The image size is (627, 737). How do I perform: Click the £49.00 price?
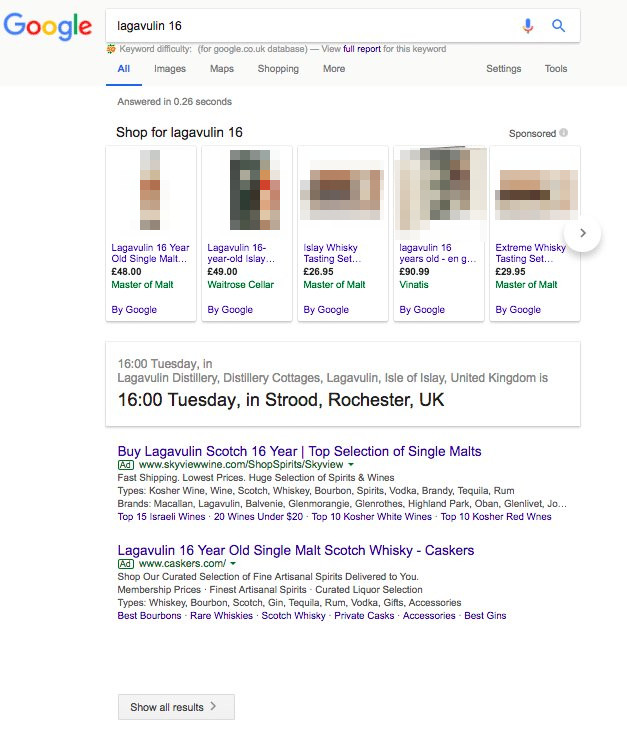pos(222,272)
